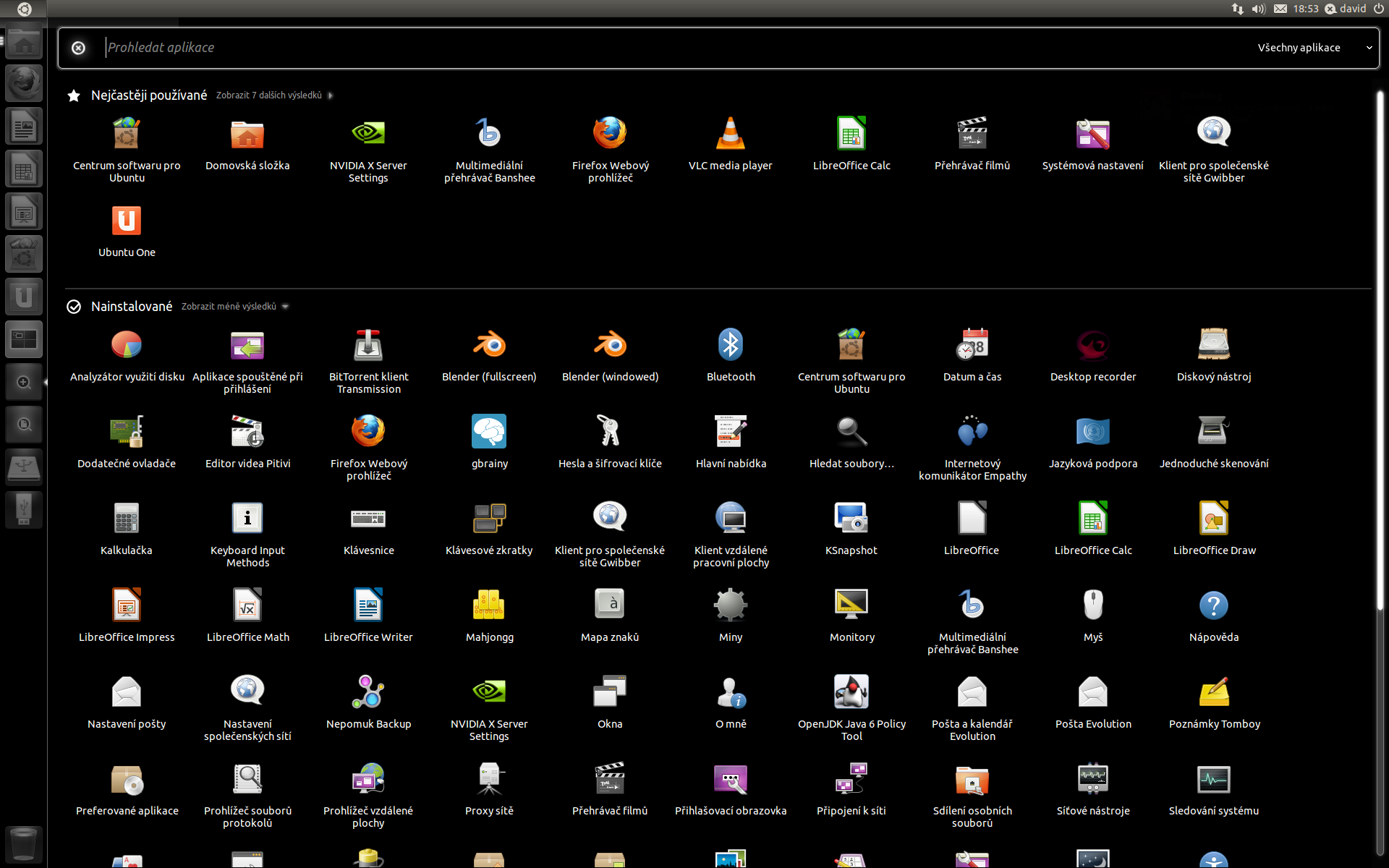Open Firefox from the launcher
Screen dimensions: 1389x868
pos(24,84)
